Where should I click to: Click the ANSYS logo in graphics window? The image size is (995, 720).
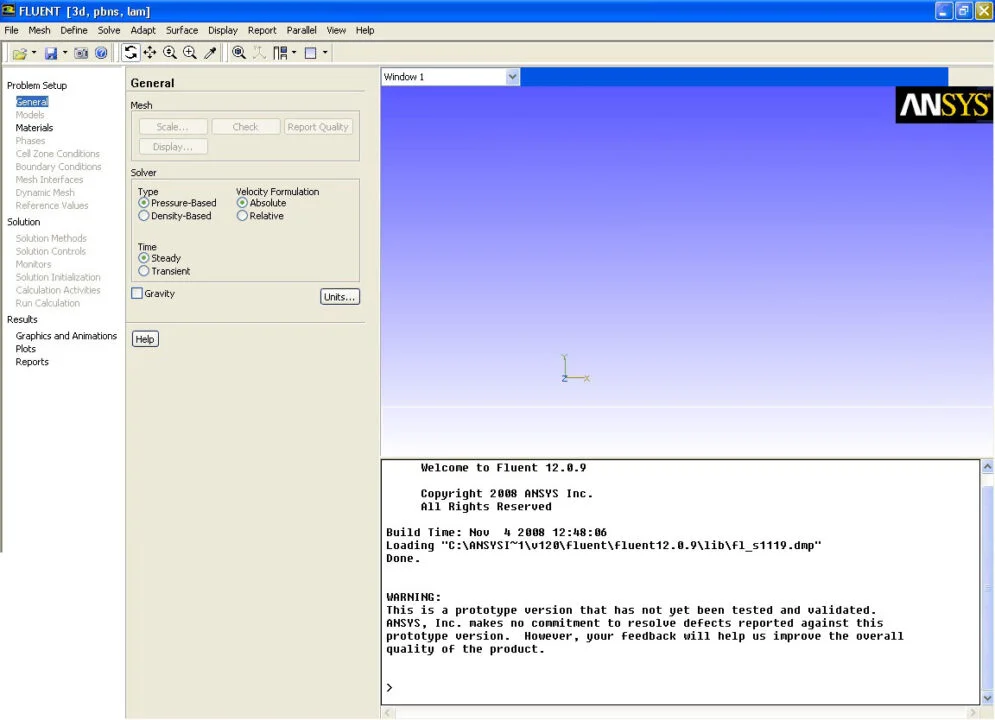(x=944, y=105)
